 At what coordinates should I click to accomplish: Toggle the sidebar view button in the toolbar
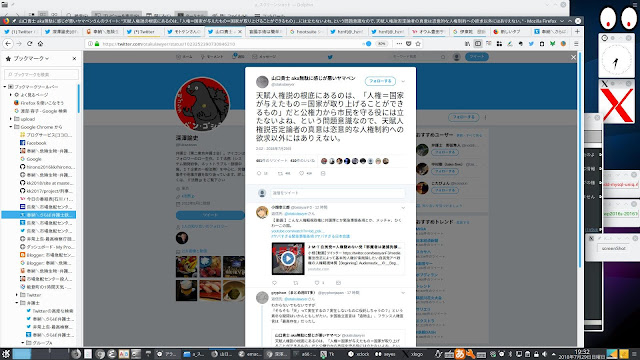coord(478,44)
